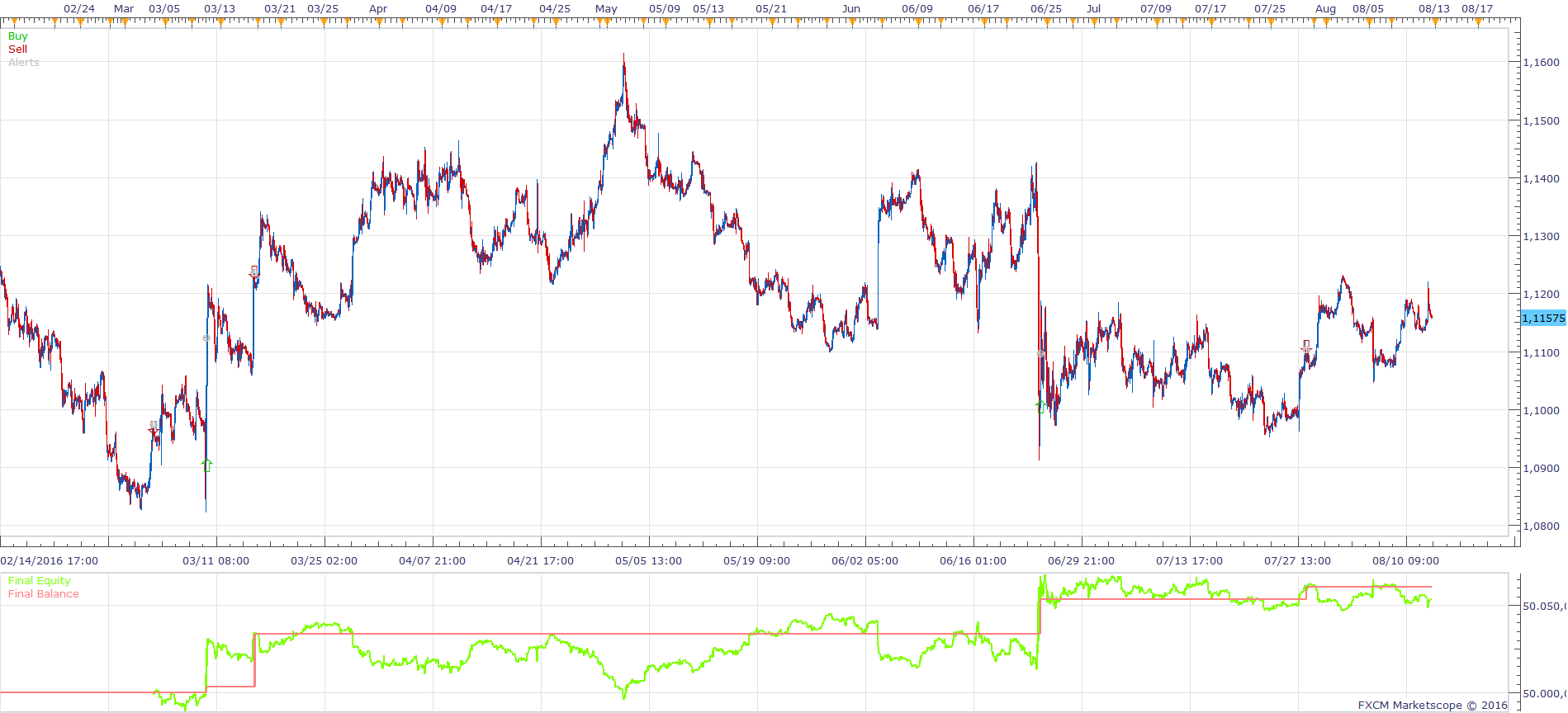1568x713 pixels.
Task: Click the 06/16 01:00 time axis label
Action: point(973,561)
